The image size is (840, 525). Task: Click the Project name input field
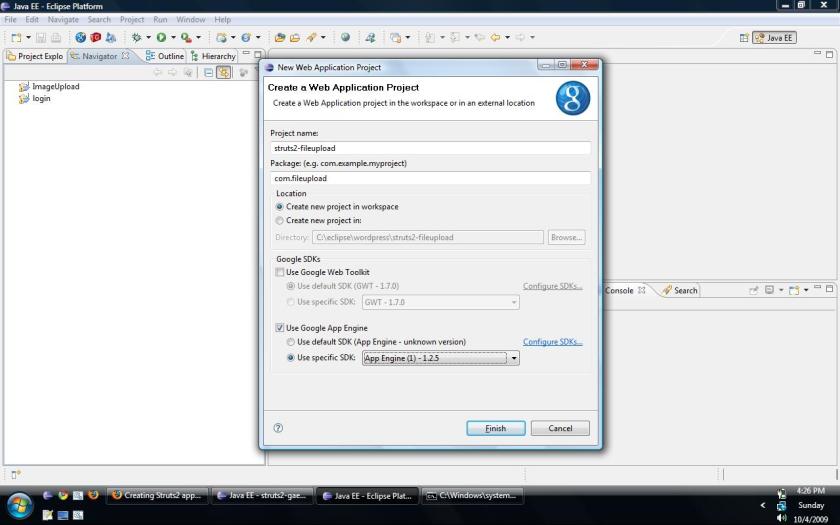click(430, 148)
